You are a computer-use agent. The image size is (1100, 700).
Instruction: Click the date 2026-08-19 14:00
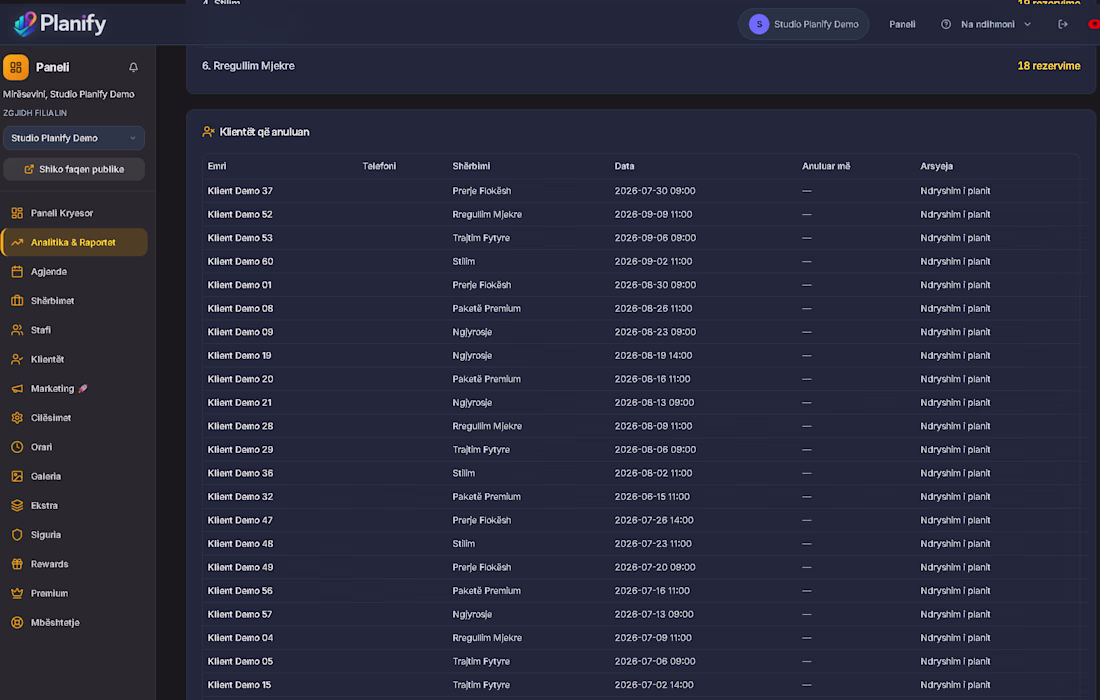click(x=653, y=356)
